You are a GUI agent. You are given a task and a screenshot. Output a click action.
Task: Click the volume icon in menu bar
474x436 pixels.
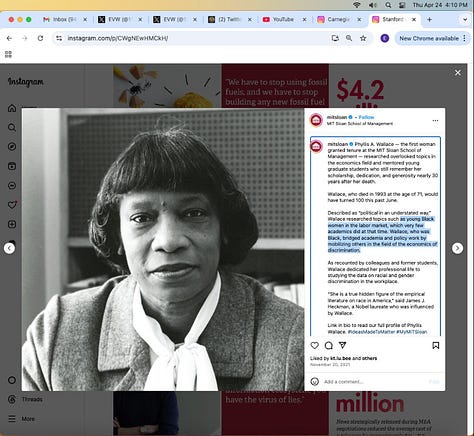tap(373, 5)
